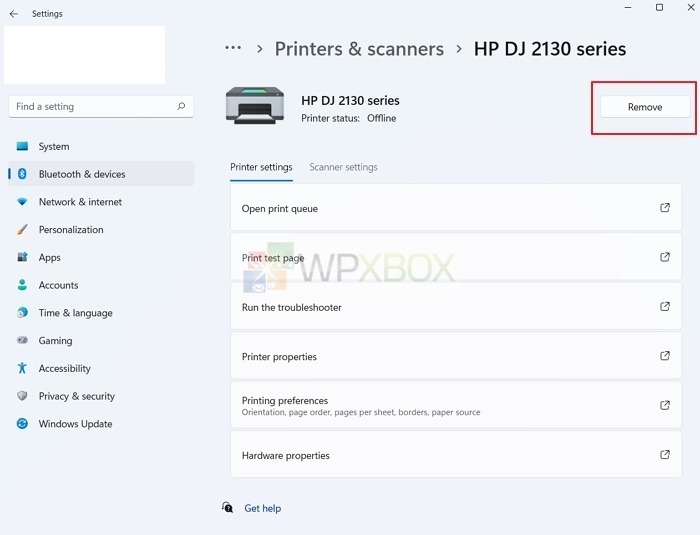Viewport: 700px width, 535px height.
Task: Click open-external icon for Open print queue
Action: (665, 208)
